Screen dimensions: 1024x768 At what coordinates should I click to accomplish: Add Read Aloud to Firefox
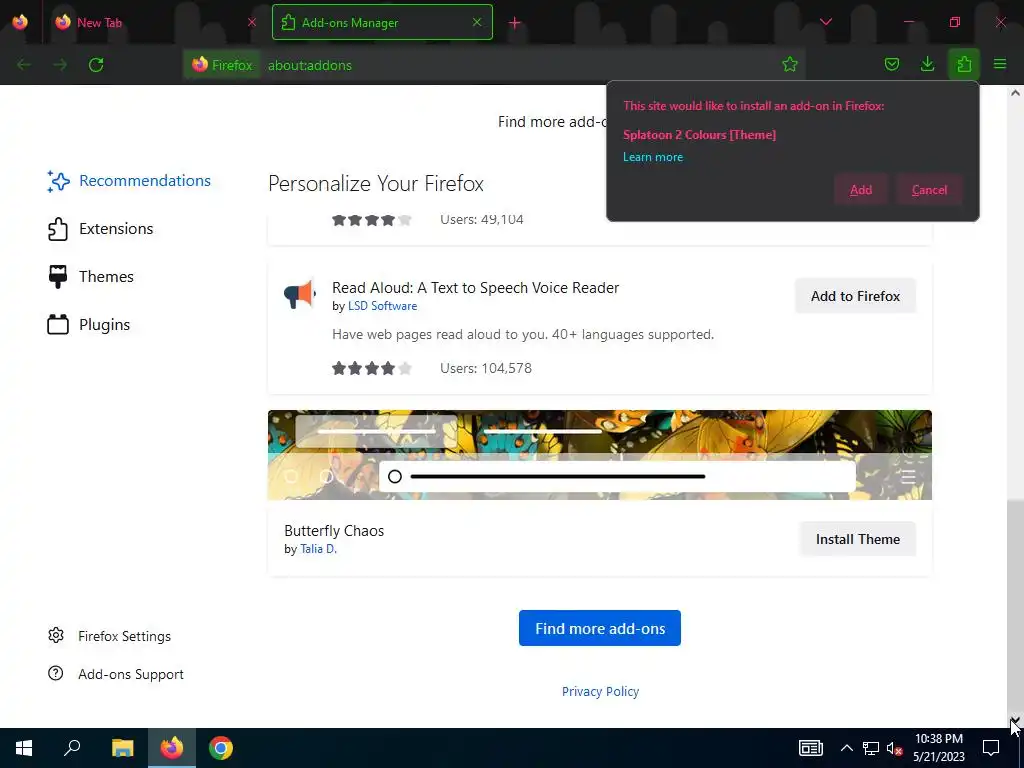coord(855,296)
